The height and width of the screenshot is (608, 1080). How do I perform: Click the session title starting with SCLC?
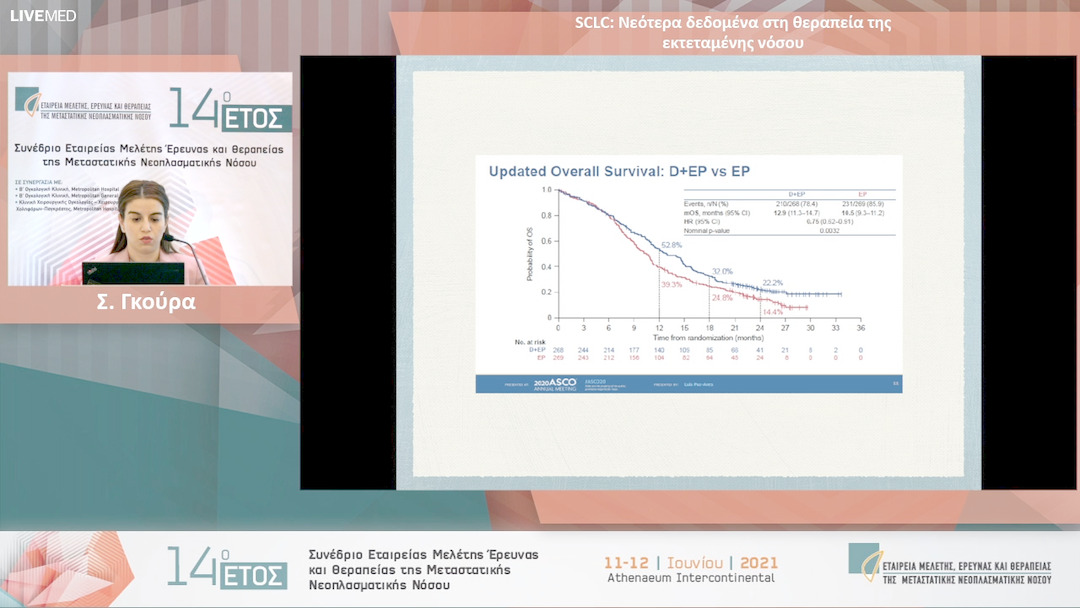[x=733, y=32]
